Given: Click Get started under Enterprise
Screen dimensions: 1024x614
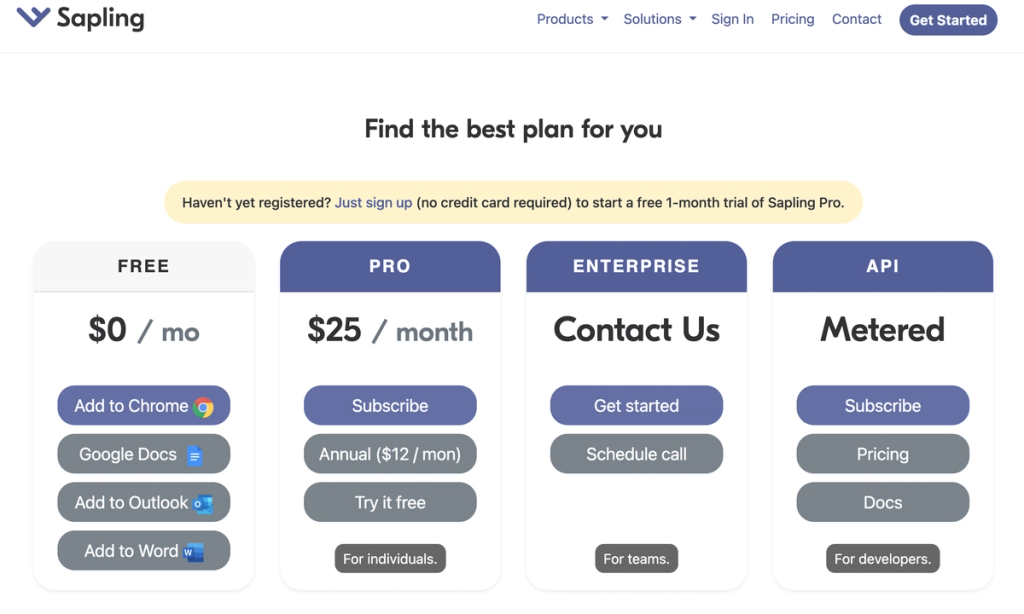Looking at the screenshot, I should [636, 405].
